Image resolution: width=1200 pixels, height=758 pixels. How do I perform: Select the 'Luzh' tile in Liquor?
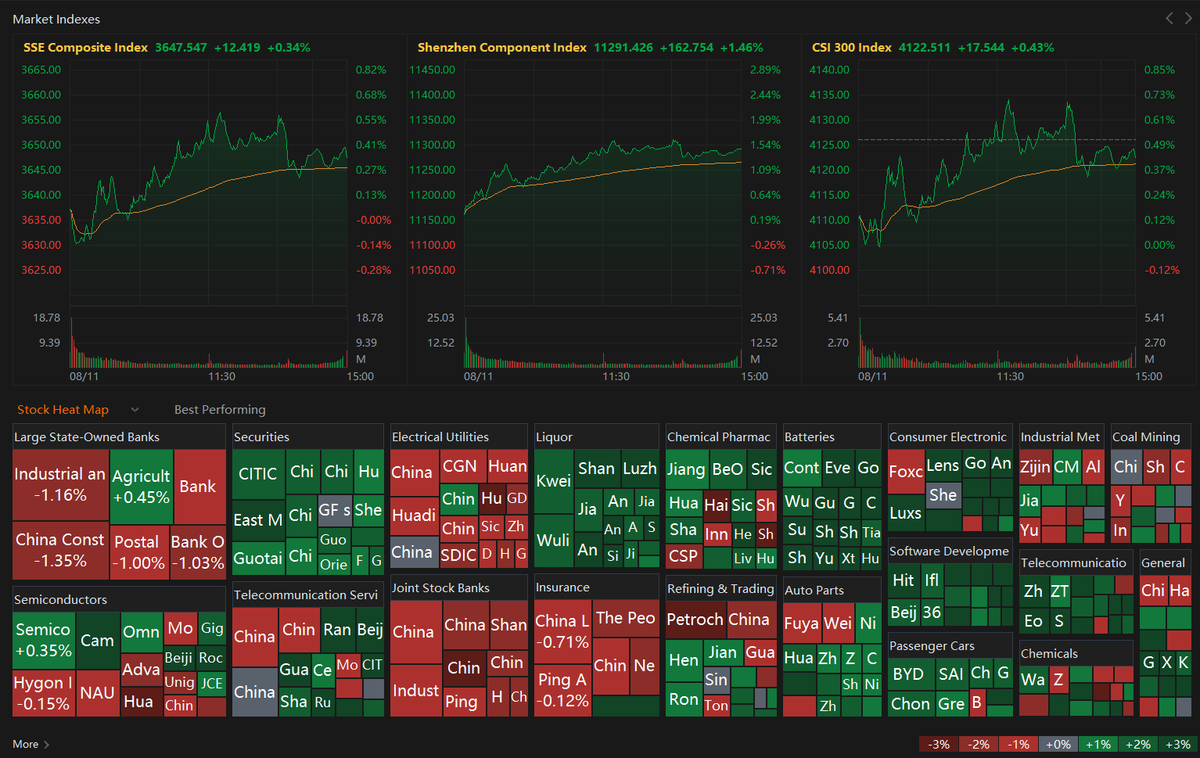(640, 468)
